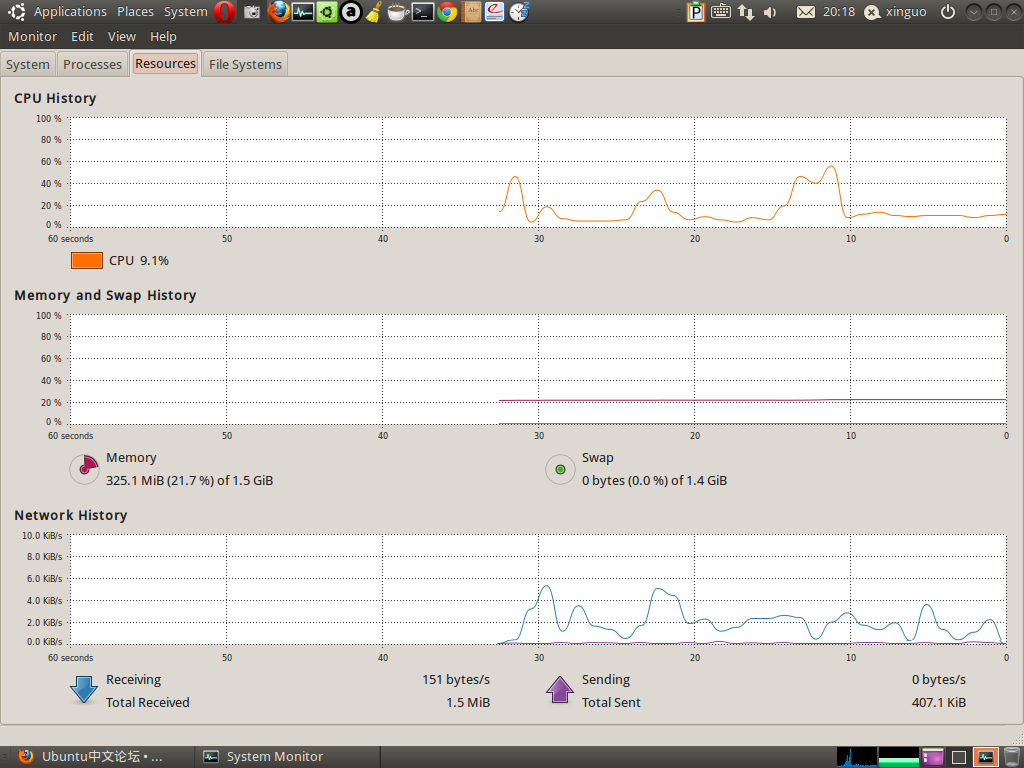The height and width of the screenshot is (768, 1024).
Task: Open the mail envelope messaging menu
Action: click(806, 12)
